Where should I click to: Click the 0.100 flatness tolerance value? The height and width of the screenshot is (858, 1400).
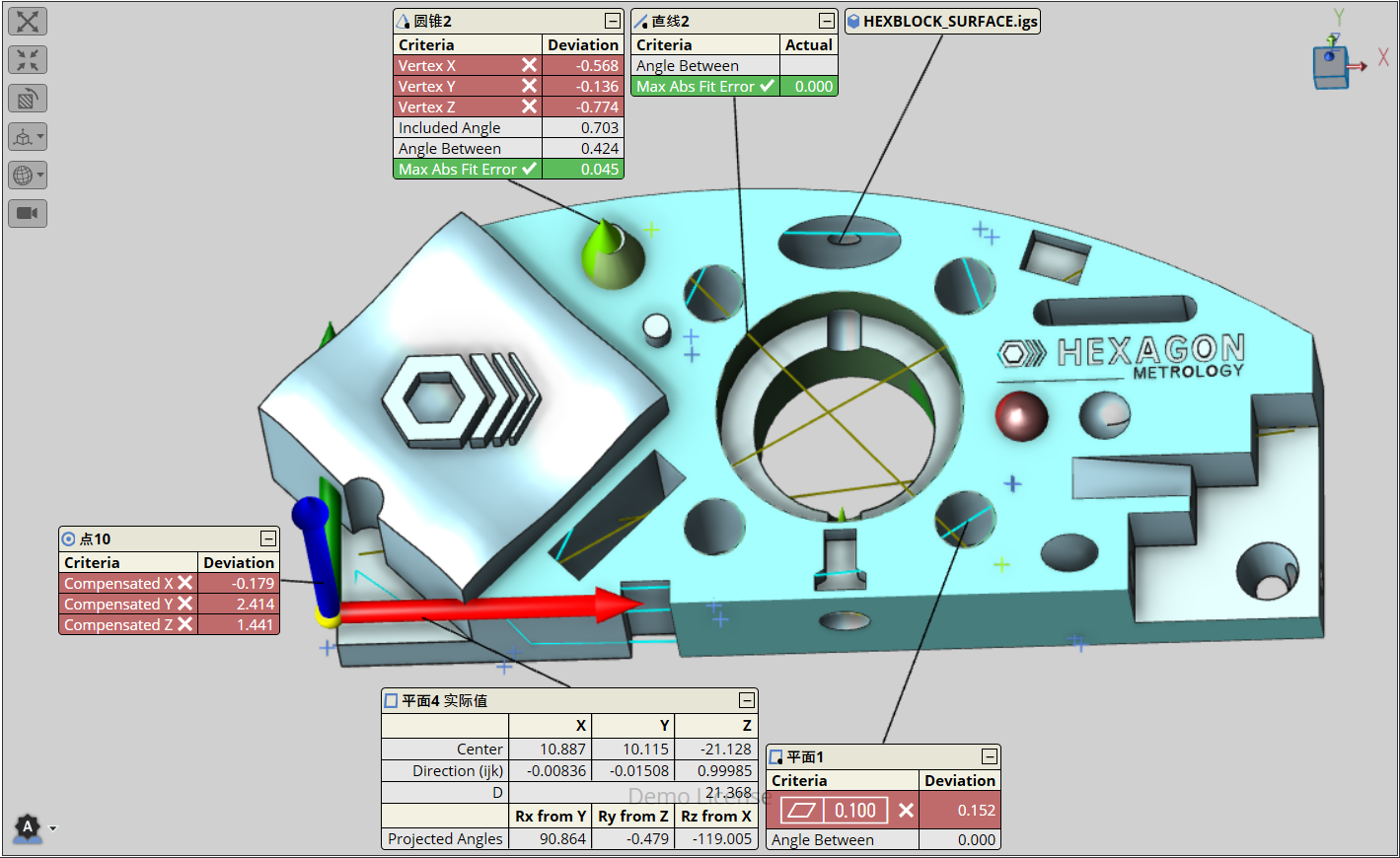[x=854, y=811]
